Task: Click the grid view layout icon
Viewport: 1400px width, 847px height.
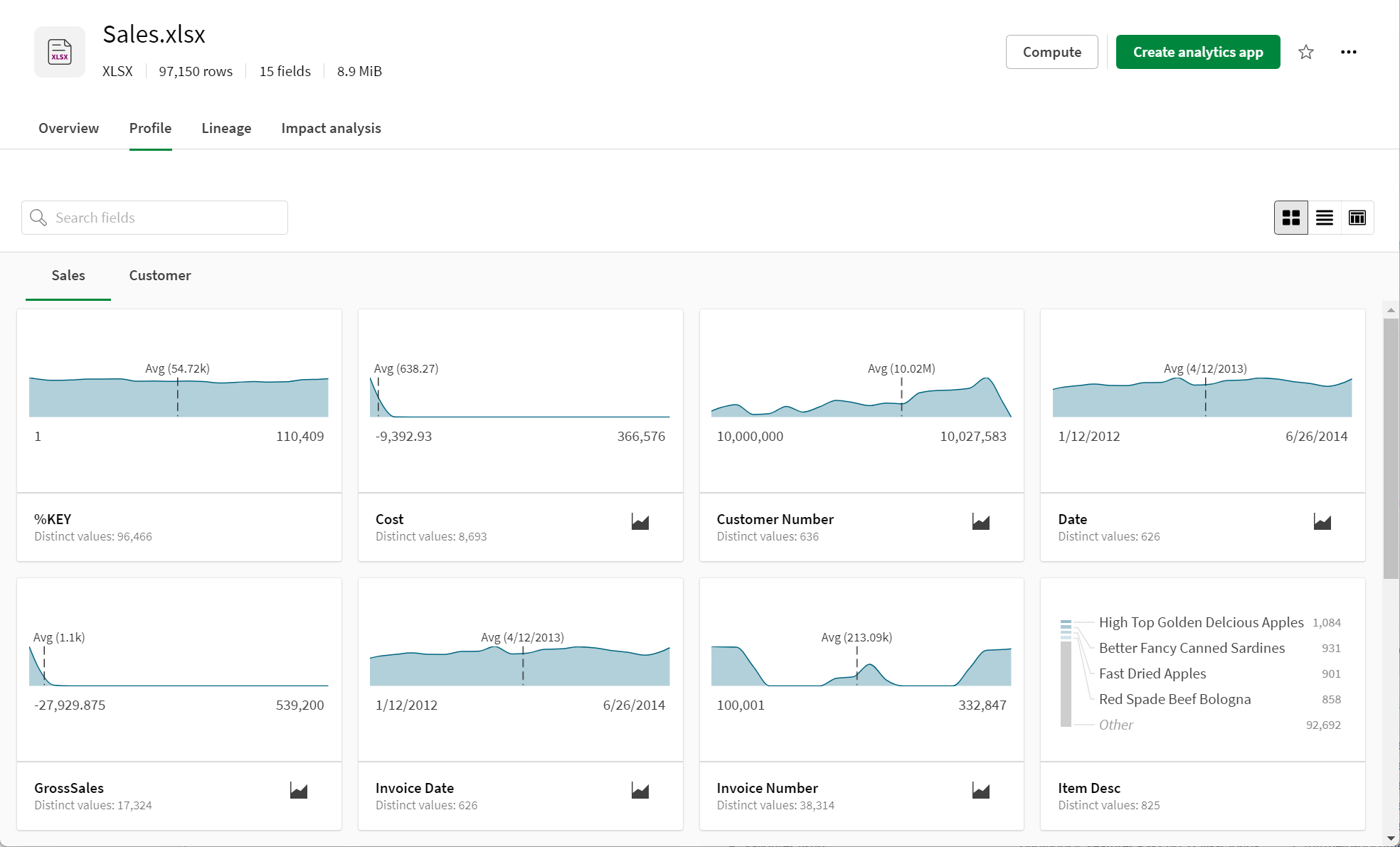Action: coord(1291,217)
